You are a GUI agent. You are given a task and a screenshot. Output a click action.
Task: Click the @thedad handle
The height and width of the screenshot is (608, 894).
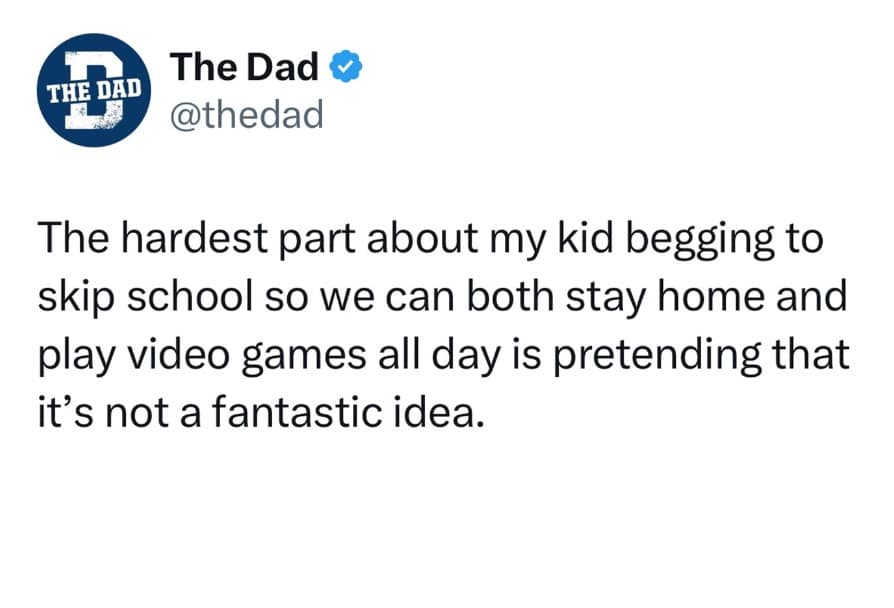[248, 115]
